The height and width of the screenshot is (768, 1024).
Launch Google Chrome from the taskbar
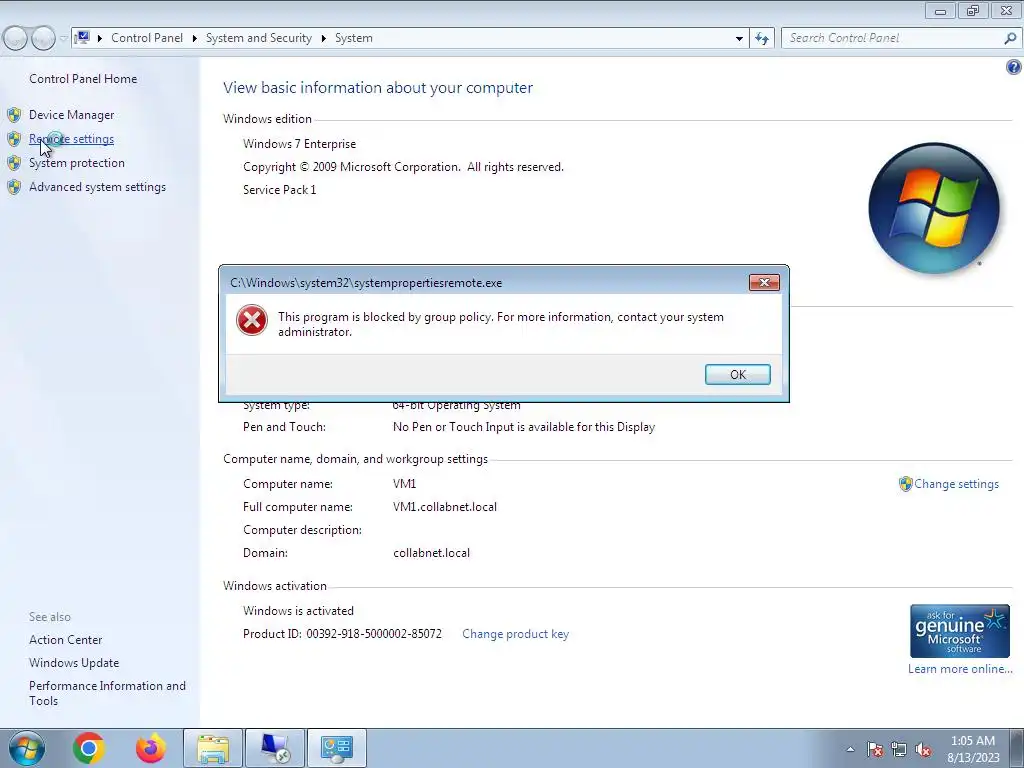tap(89, 748)
